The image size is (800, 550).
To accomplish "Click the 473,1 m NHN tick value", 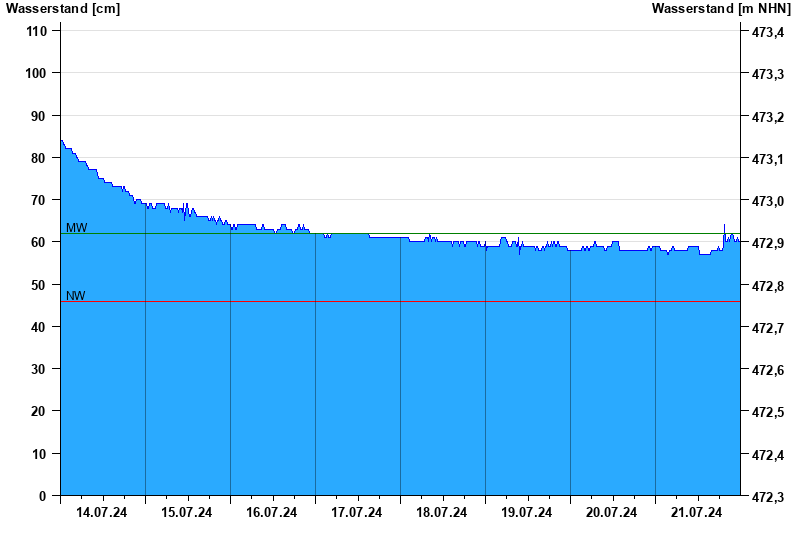I will (x=768, y=159).
